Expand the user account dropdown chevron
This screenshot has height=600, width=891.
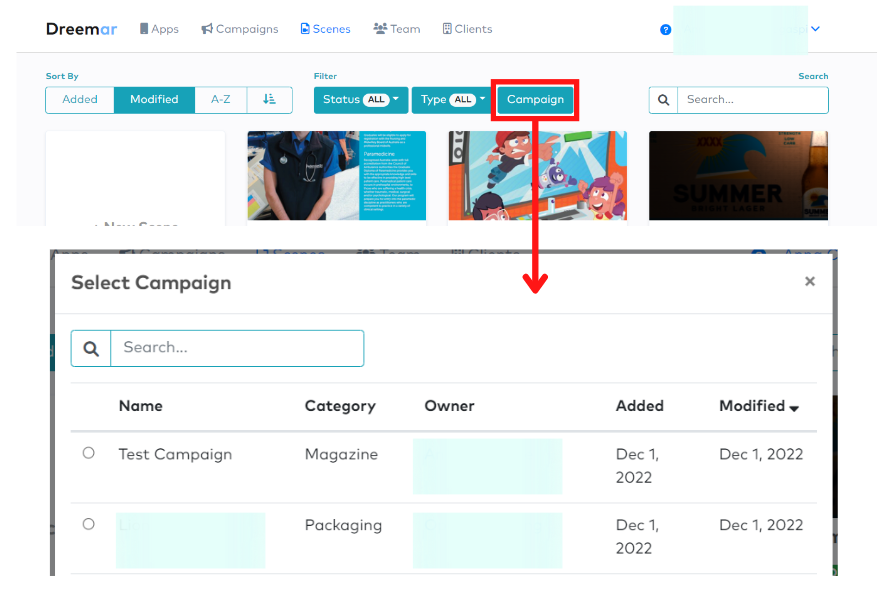pyautogui.click(x=815, y=28)
